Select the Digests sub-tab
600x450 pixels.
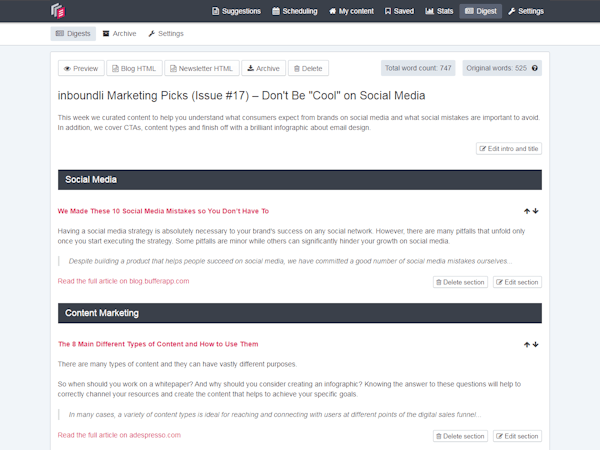pyautogui.click(x=73, y=33)
